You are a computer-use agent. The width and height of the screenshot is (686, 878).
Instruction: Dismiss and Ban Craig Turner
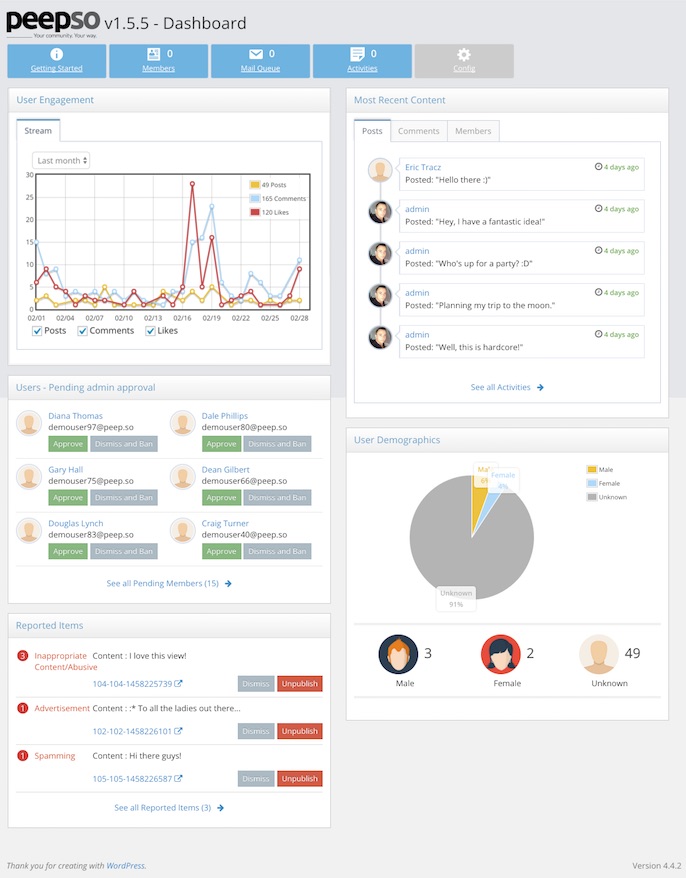[x=277, y=552]
